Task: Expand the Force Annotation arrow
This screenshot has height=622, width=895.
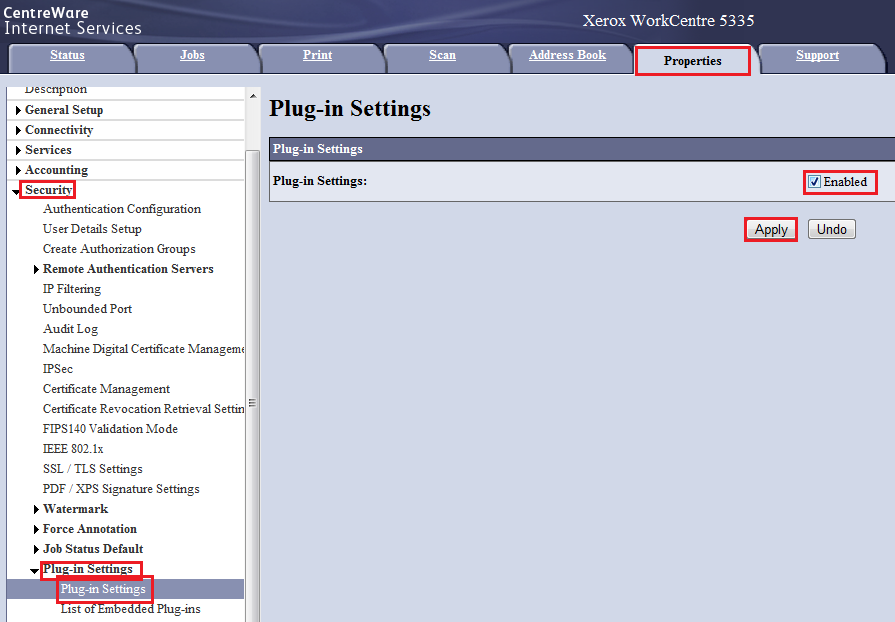Action: pyautogui.click(x=36, y=529)
